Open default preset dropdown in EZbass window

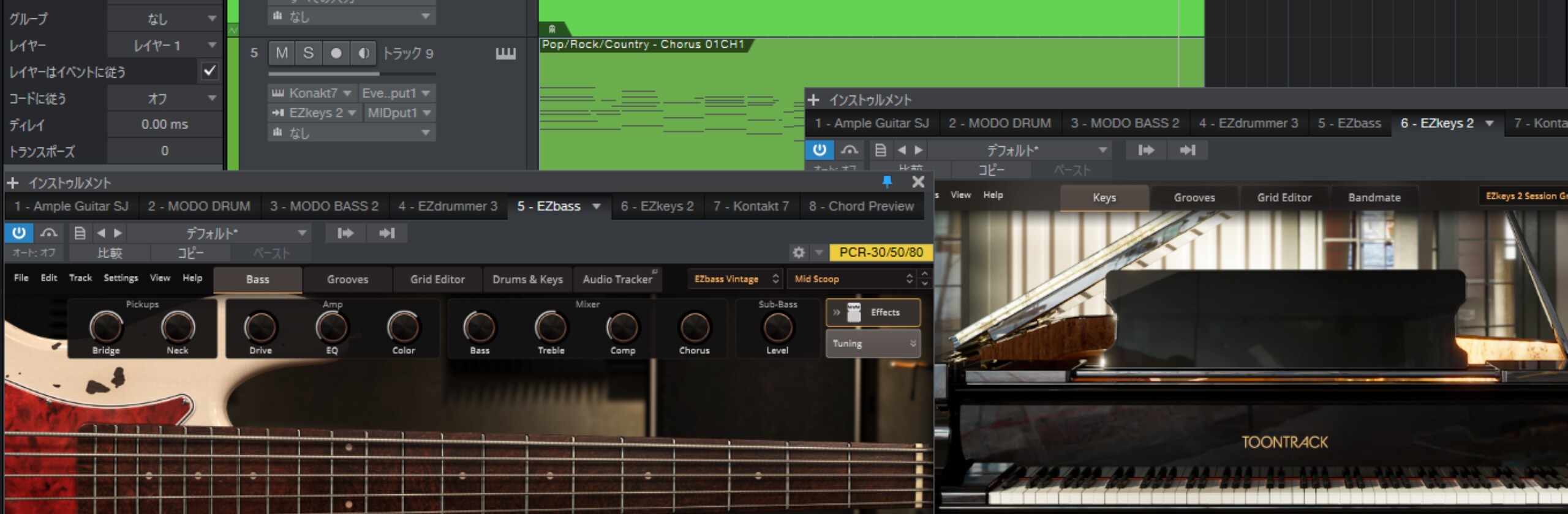pyautogui.click(x=219, y=233)
